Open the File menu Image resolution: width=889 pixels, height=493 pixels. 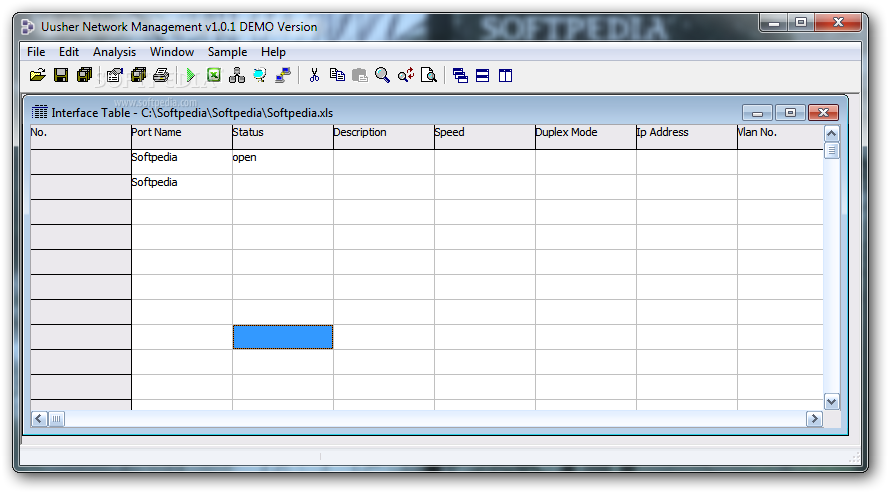(36, 52)
